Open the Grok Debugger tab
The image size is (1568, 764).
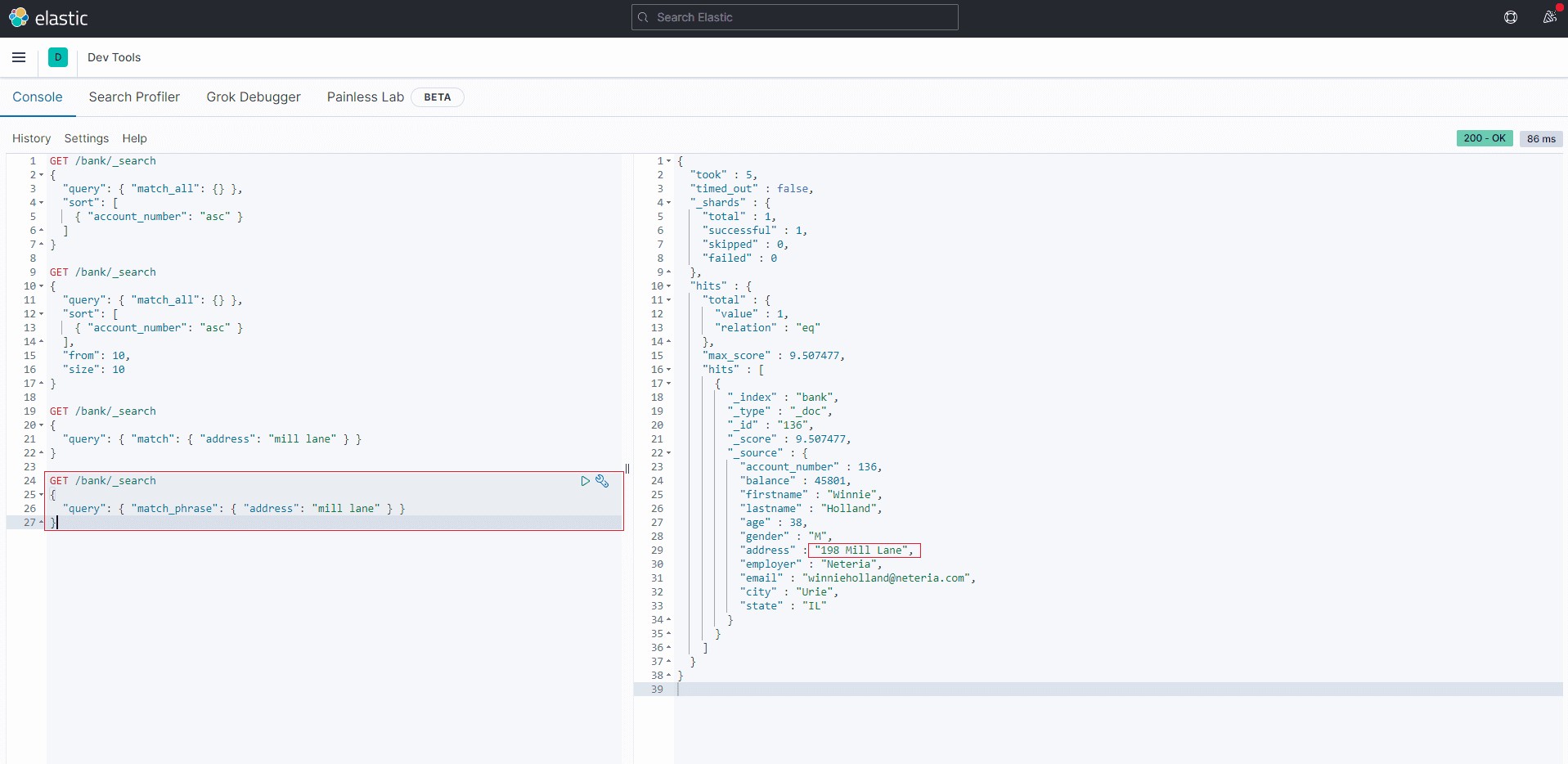254,97
